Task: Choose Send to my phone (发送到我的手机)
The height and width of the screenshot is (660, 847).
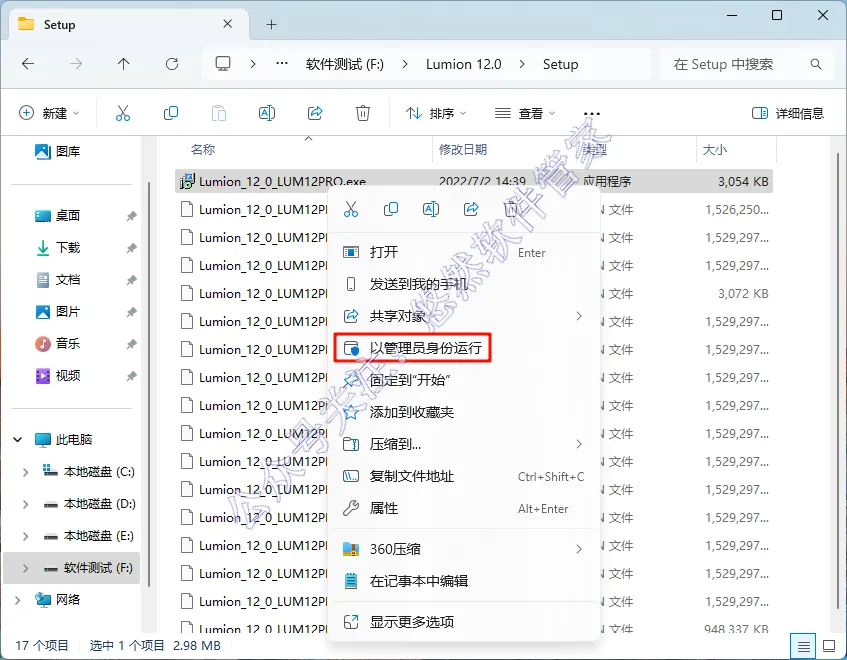Action: 465,284
